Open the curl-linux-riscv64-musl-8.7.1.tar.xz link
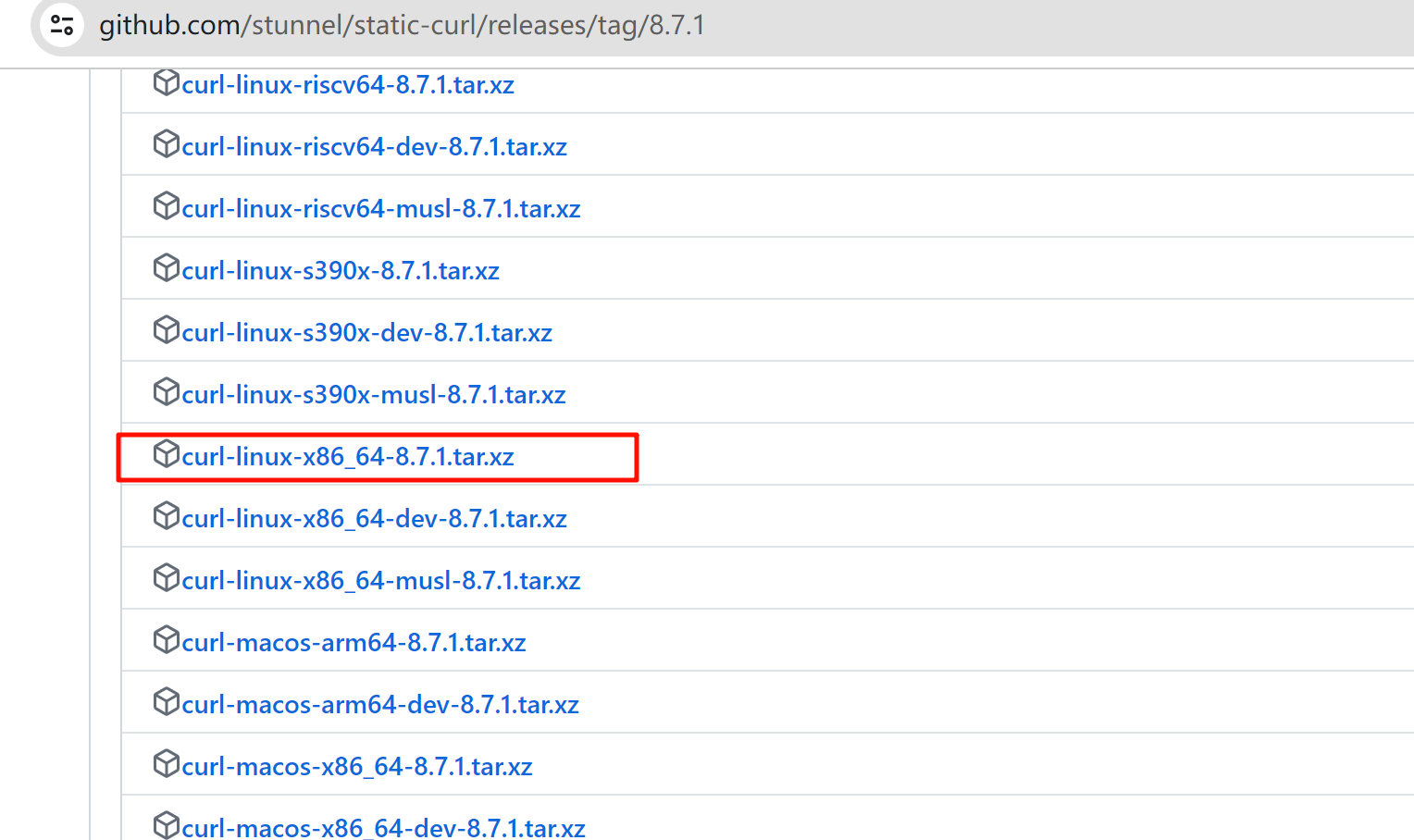1414x840 pixels. tap(380, 209)
